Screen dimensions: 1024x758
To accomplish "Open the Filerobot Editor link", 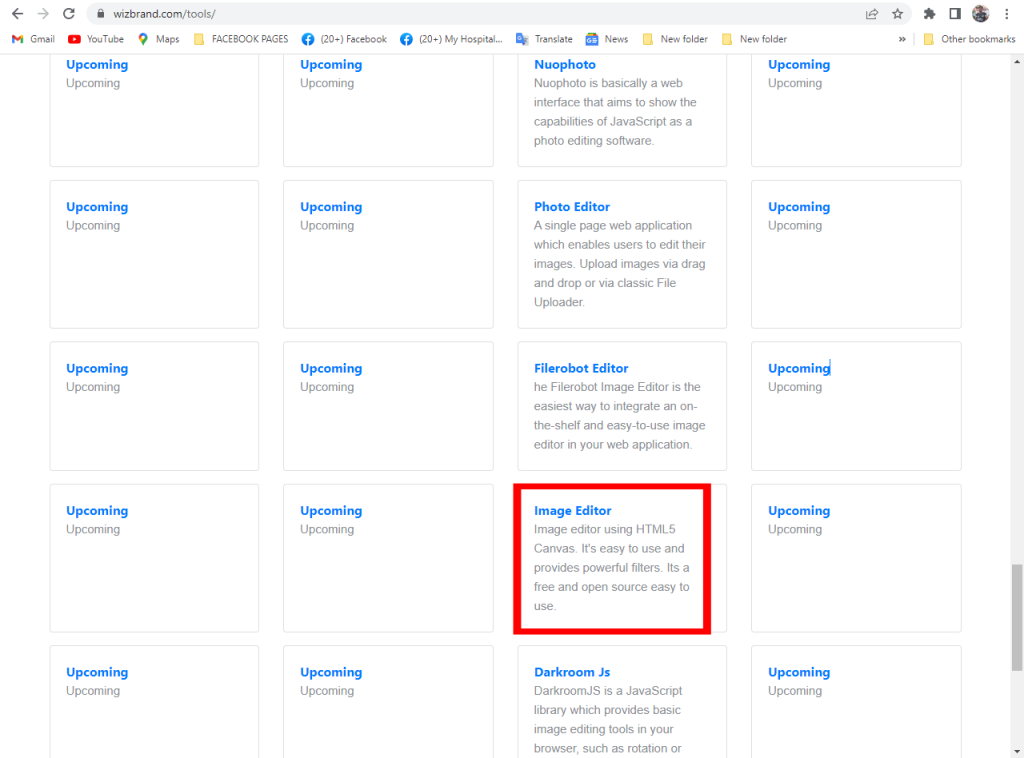I will (581, 368).
